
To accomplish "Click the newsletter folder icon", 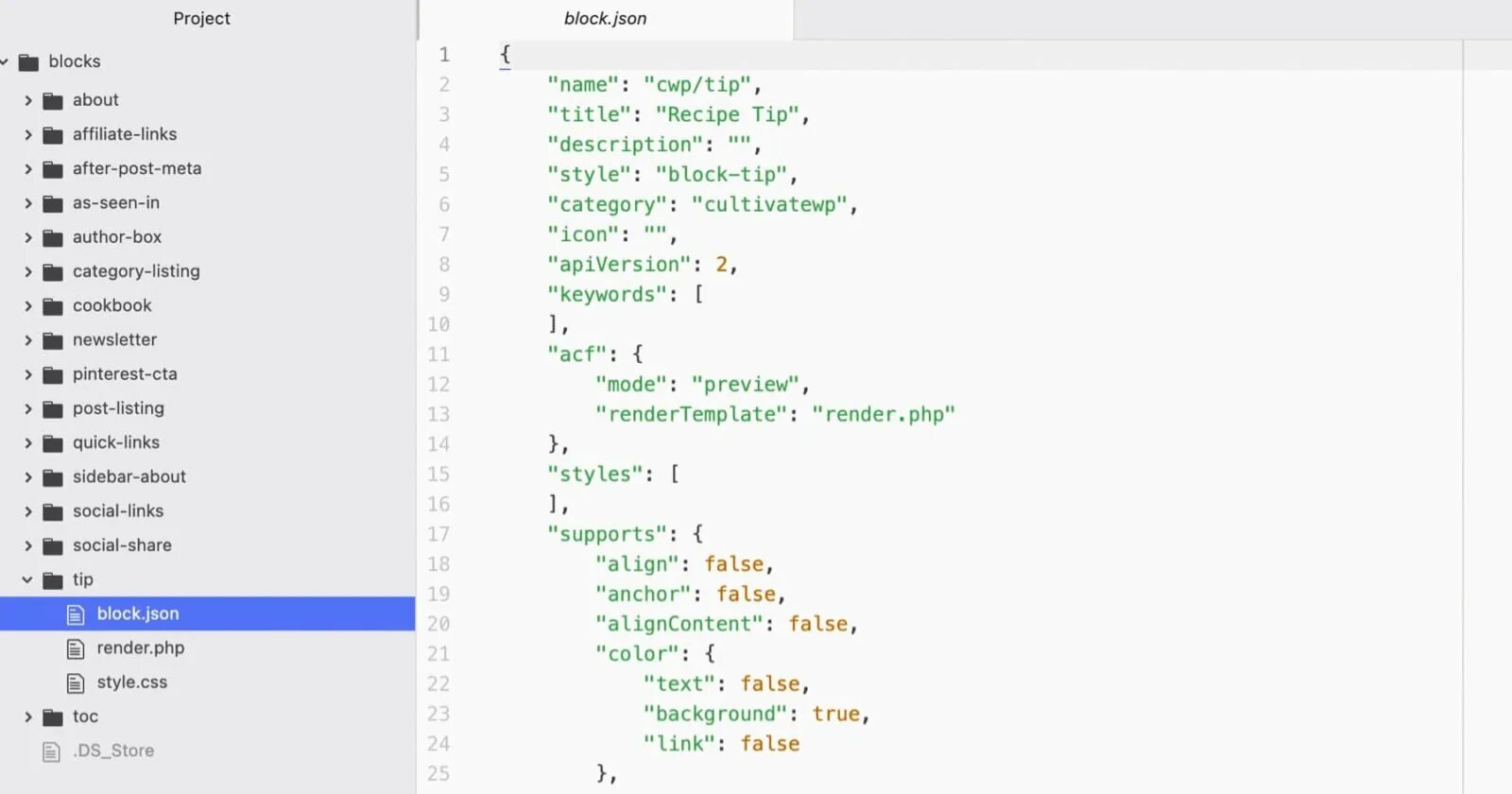I will (x=53, y=340).
